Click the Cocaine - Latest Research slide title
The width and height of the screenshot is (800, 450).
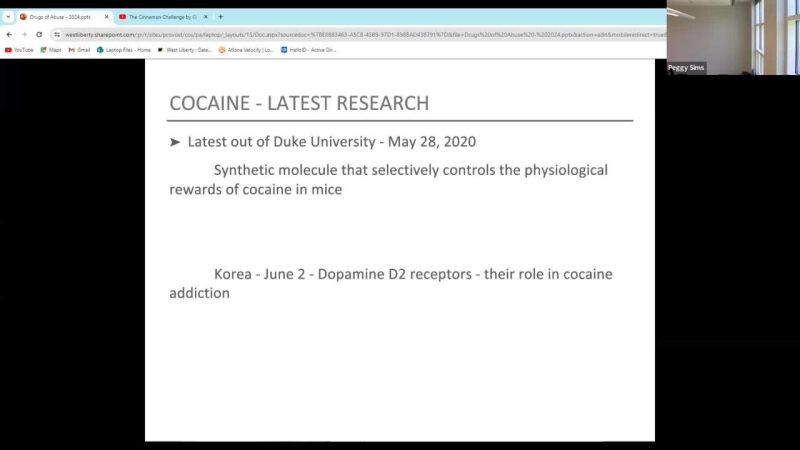299,103
